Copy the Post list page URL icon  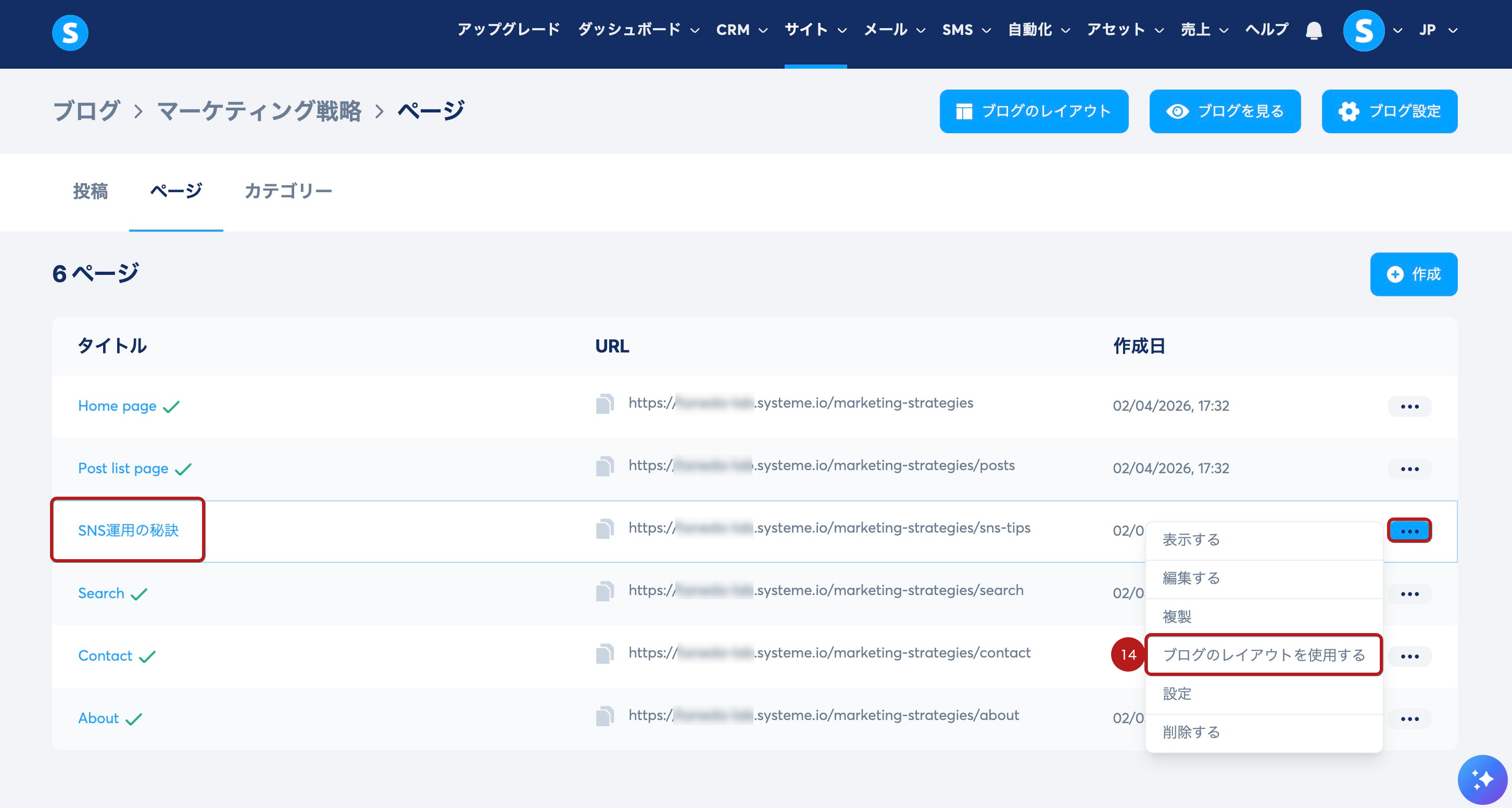point(604,466)
